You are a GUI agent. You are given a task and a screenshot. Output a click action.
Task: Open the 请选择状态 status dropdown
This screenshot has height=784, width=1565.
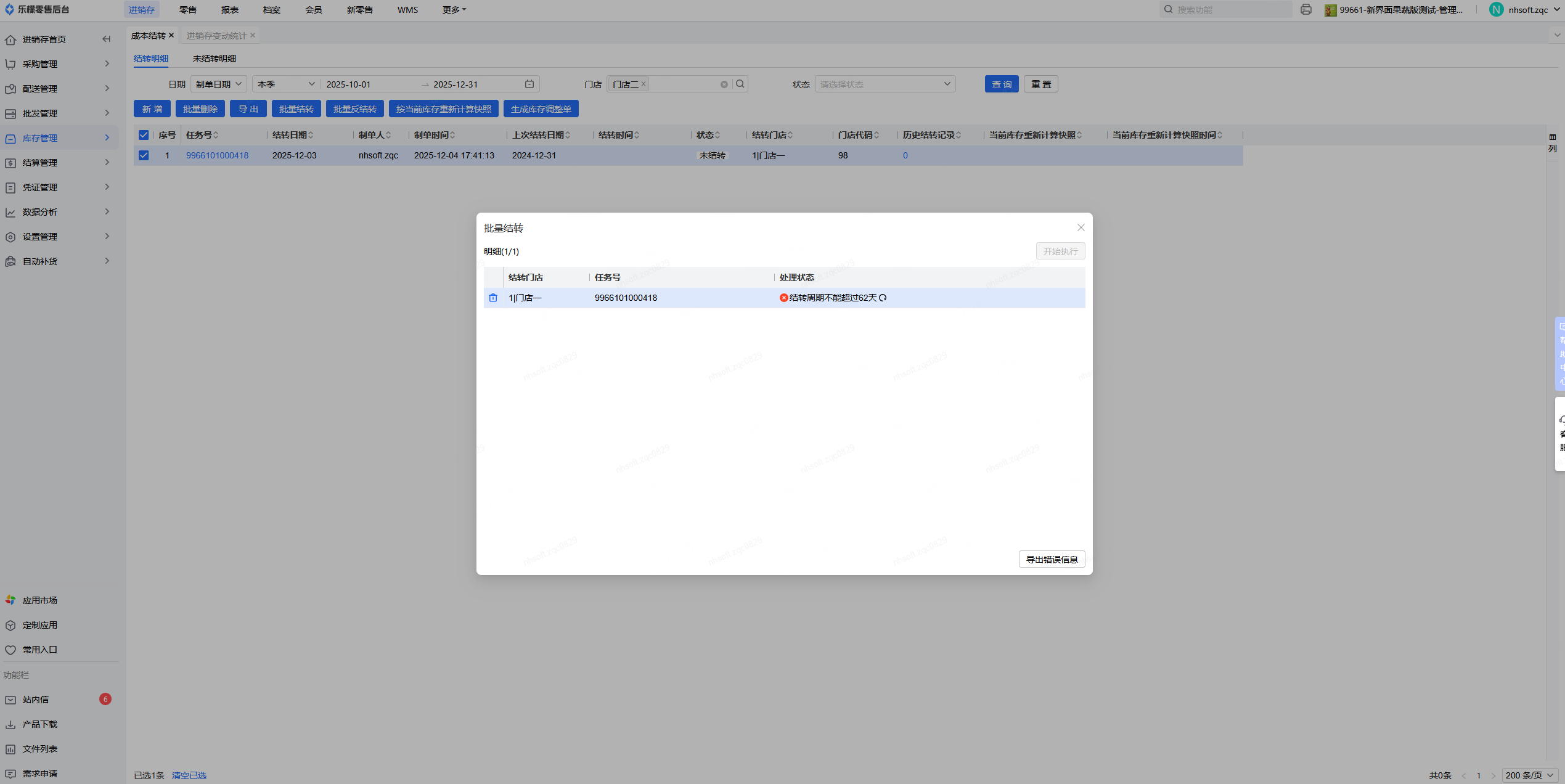click(x=885, y=84)
